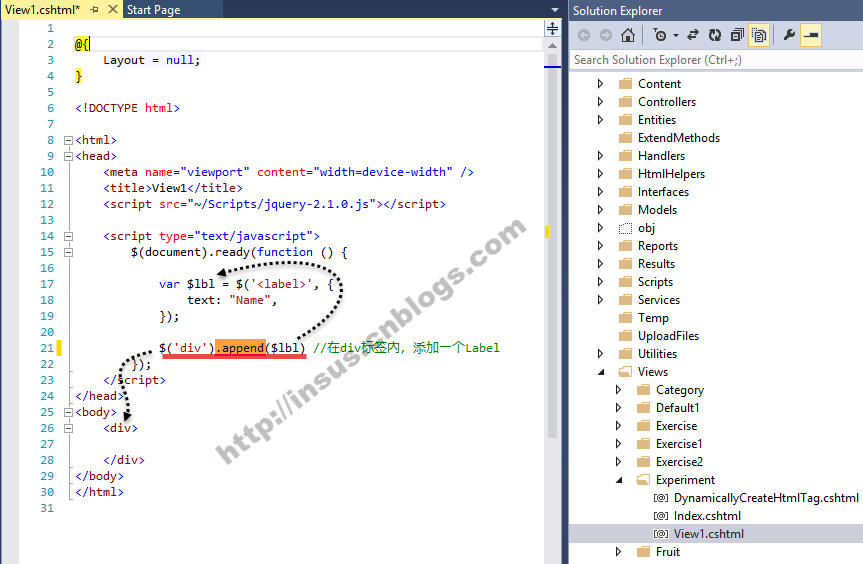This screenshot has width=863, height=564.
Task: Open Index.cshtml in Solution Explorer
Action: tap(707, 516)
